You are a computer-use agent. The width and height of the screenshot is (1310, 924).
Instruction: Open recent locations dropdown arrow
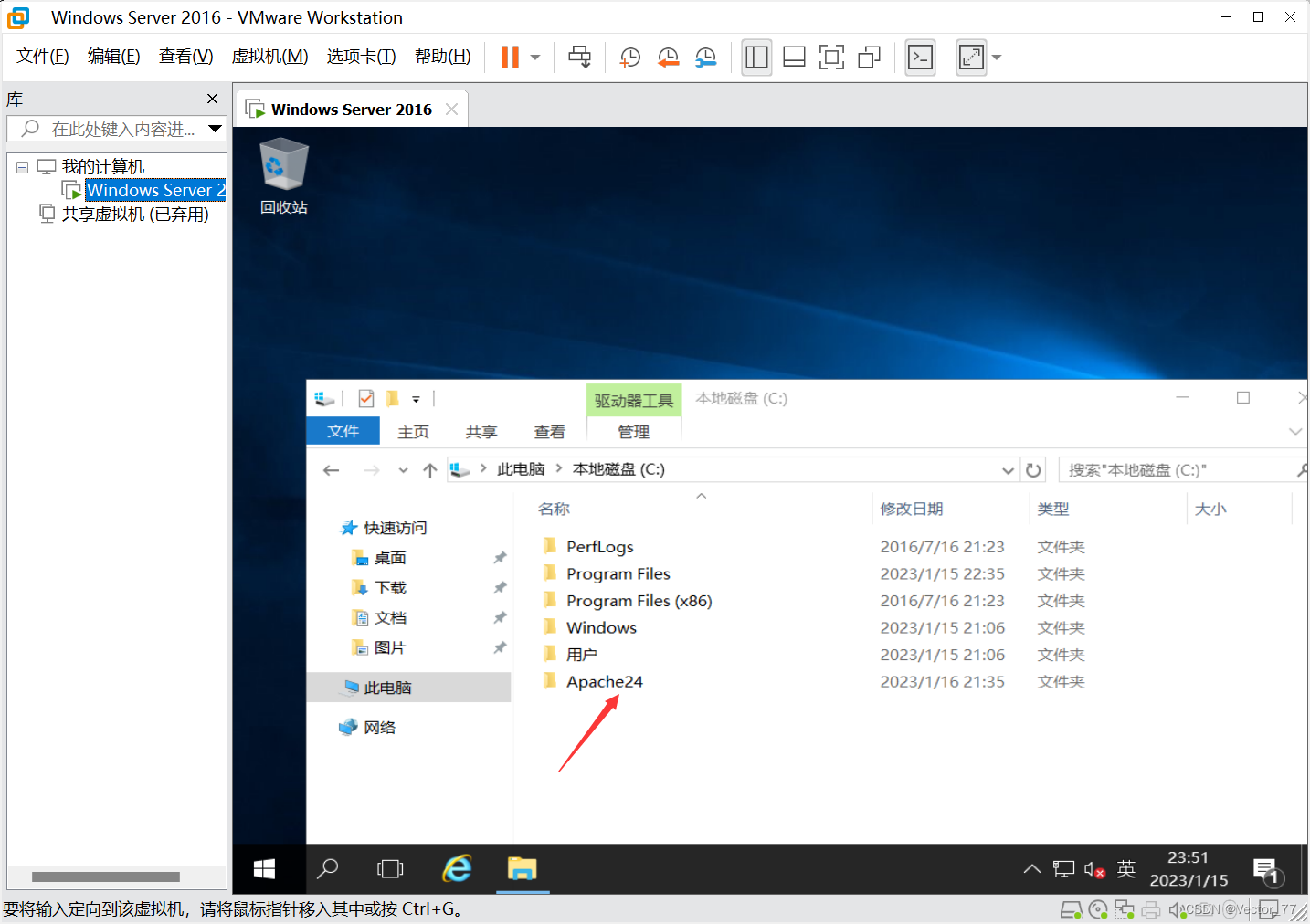[x=403, y=470]
